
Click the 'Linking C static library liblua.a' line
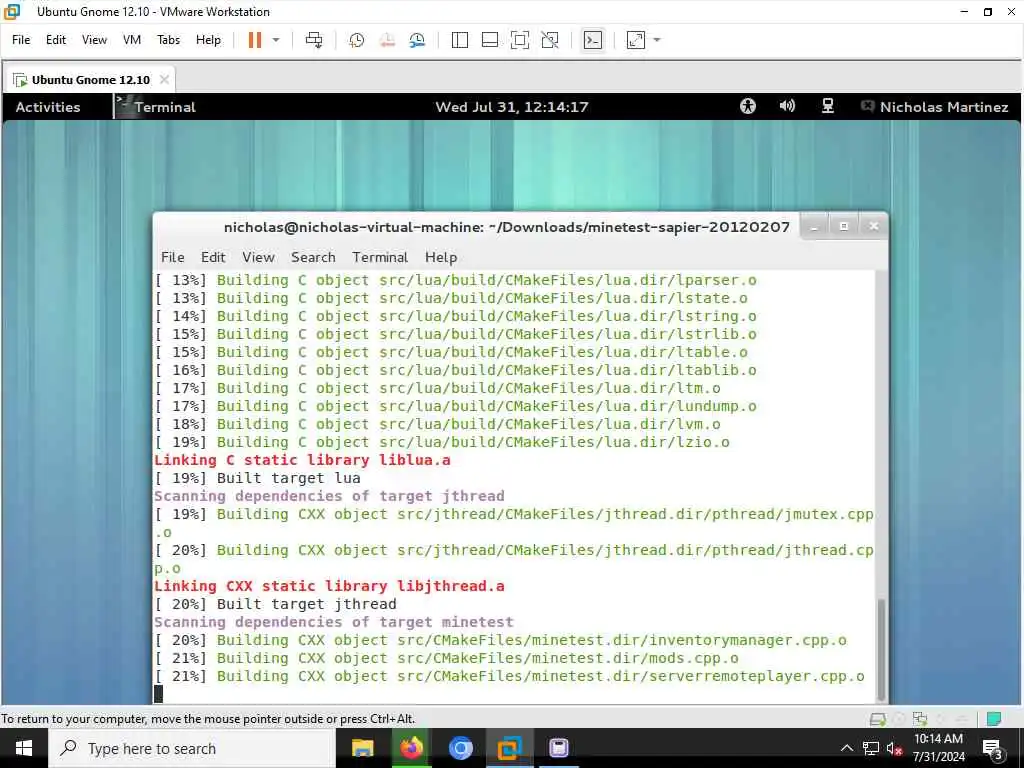302,460
